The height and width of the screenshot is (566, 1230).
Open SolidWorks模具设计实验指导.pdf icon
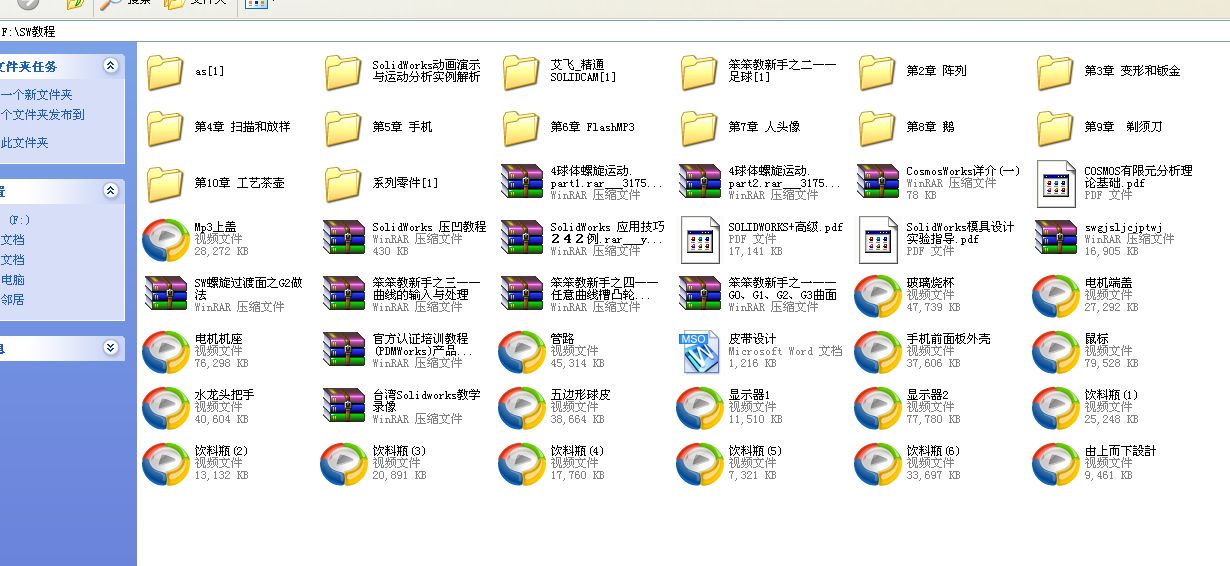tap(877, 240)
